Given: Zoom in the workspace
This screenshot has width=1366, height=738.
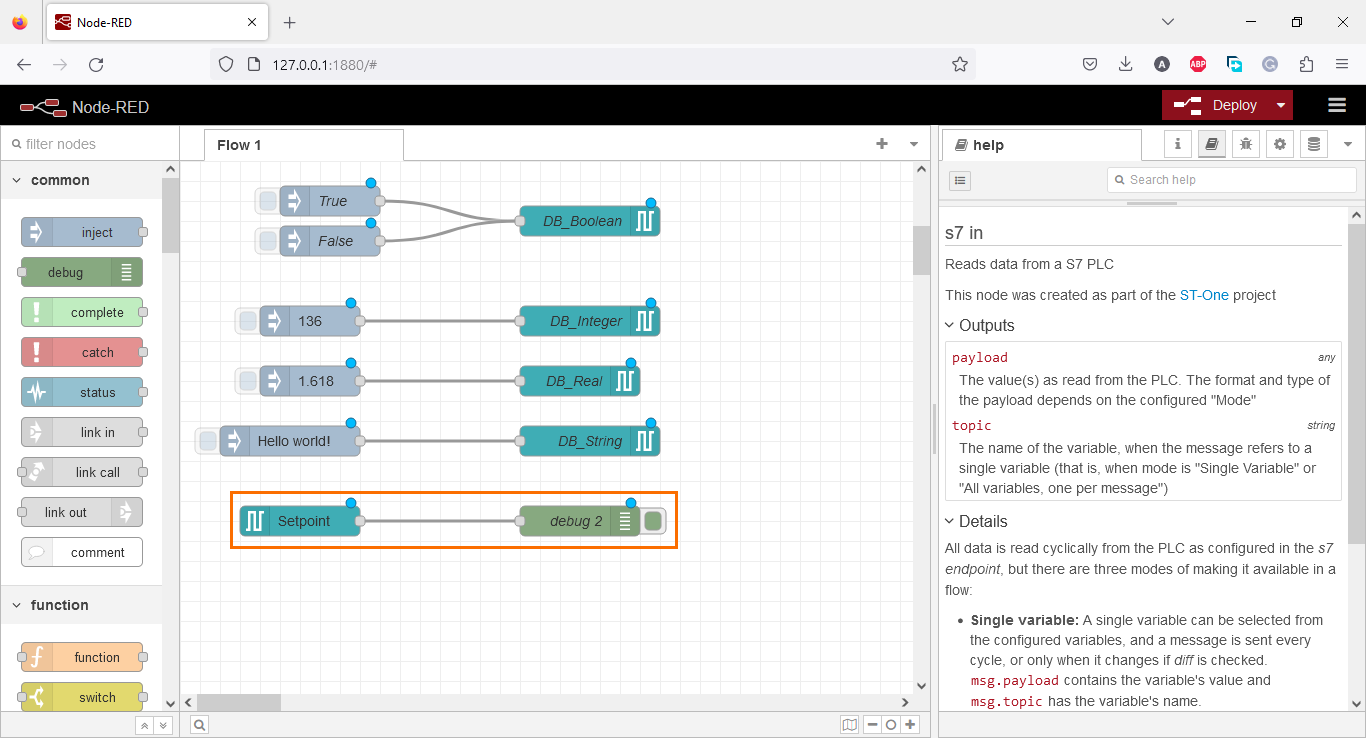Looking at the screenshot, I should (x=910, y=725).
